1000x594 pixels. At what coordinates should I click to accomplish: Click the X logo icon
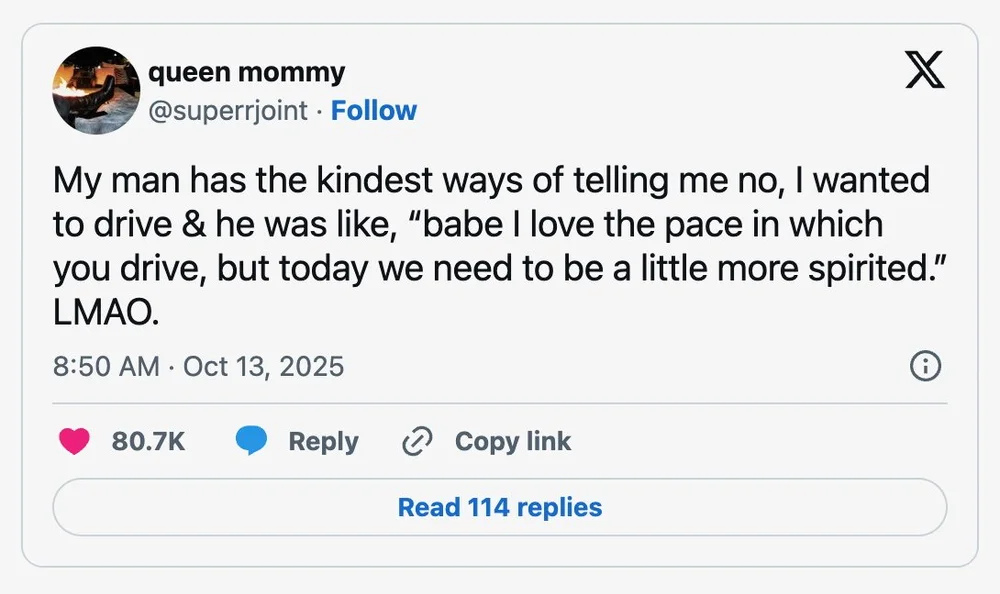pos(925,72)
